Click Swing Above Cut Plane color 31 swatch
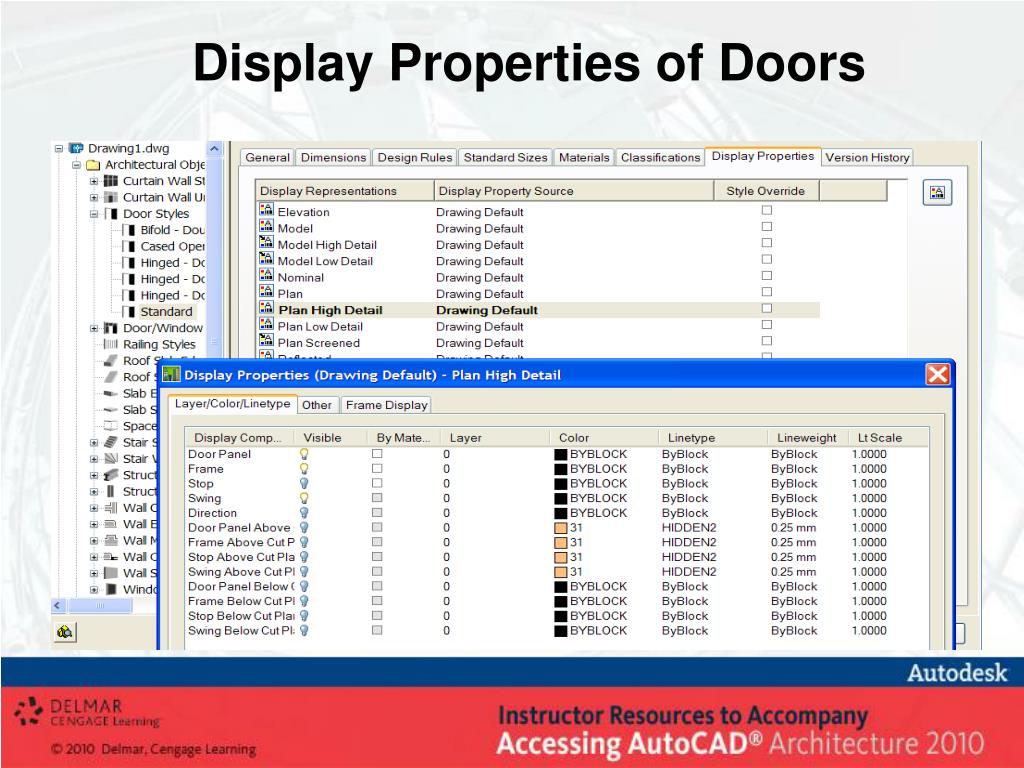1024x768 pixels. (x=560, y=571)
